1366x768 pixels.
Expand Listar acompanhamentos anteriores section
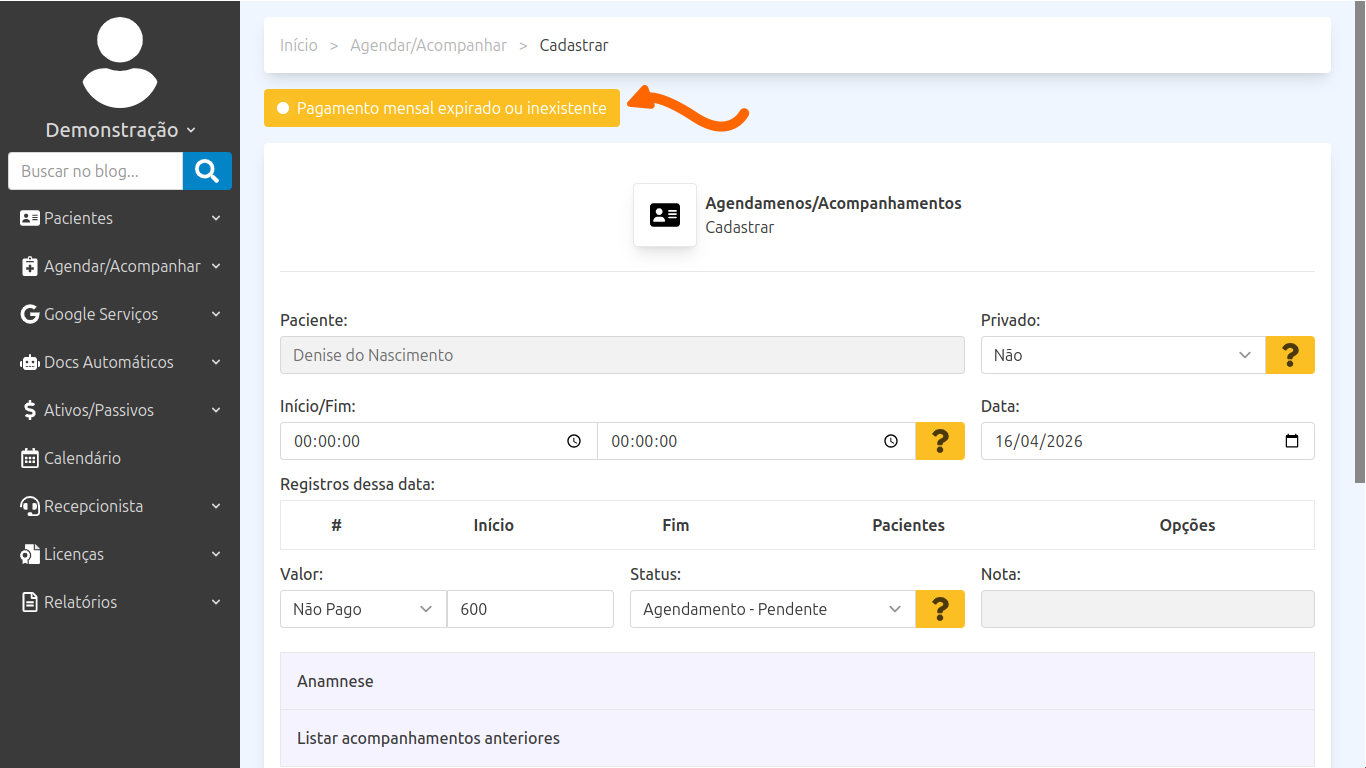pos(797,738)
